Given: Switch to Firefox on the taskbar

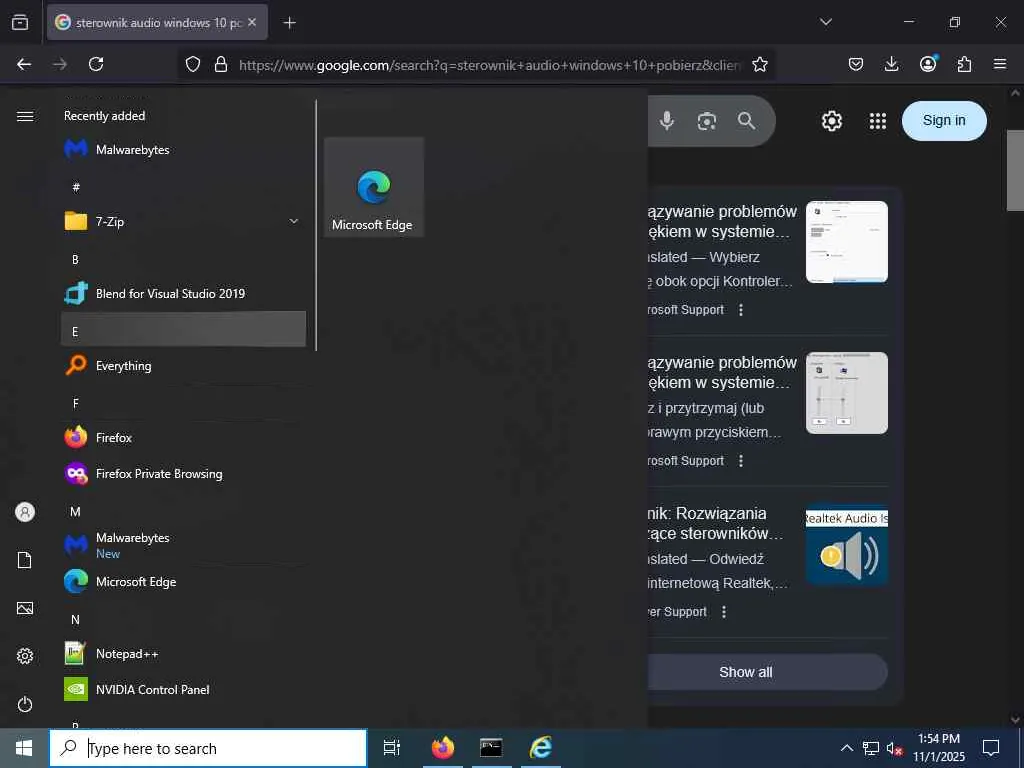Looking at the screenshot, I should (x=442, y=748).
